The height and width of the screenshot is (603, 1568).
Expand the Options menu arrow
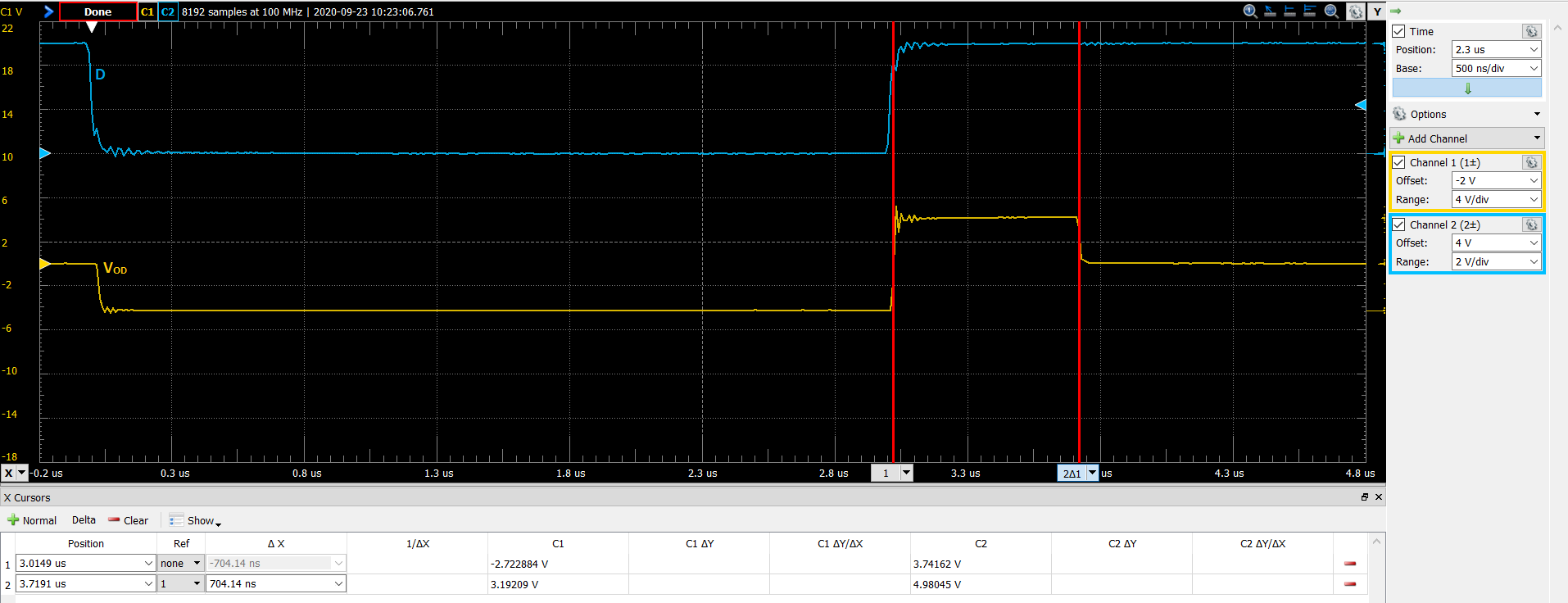[x=1537, y=114]
